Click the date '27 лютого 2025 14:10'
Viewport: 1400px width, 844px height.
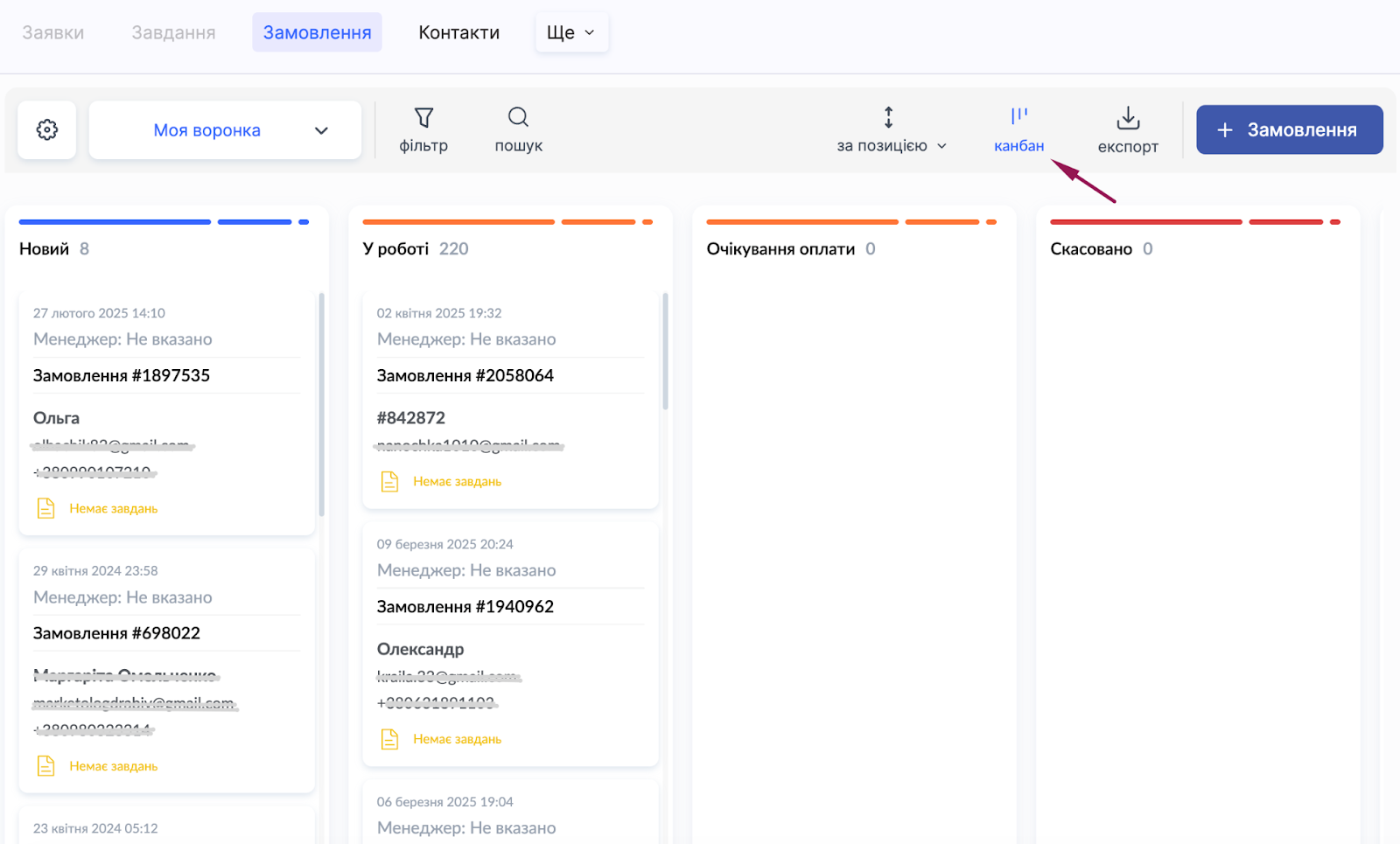click(x=99, y=313)
